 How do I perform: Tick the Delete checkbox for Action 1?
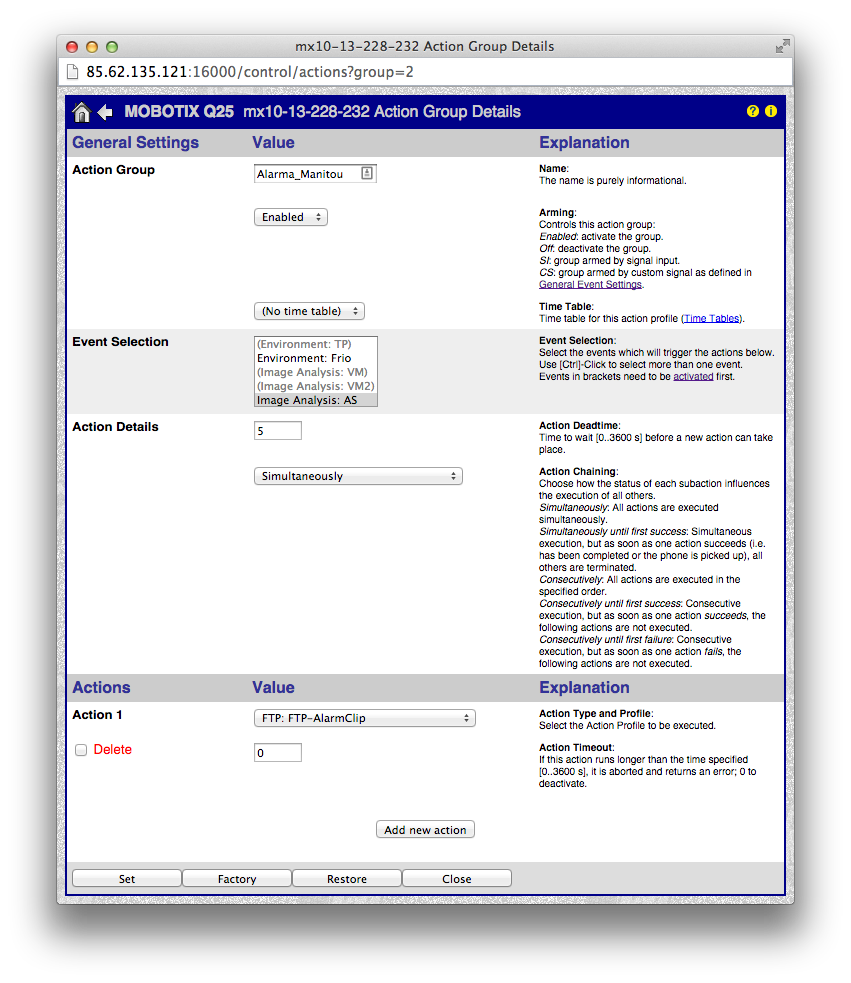[x=81, y=750]
